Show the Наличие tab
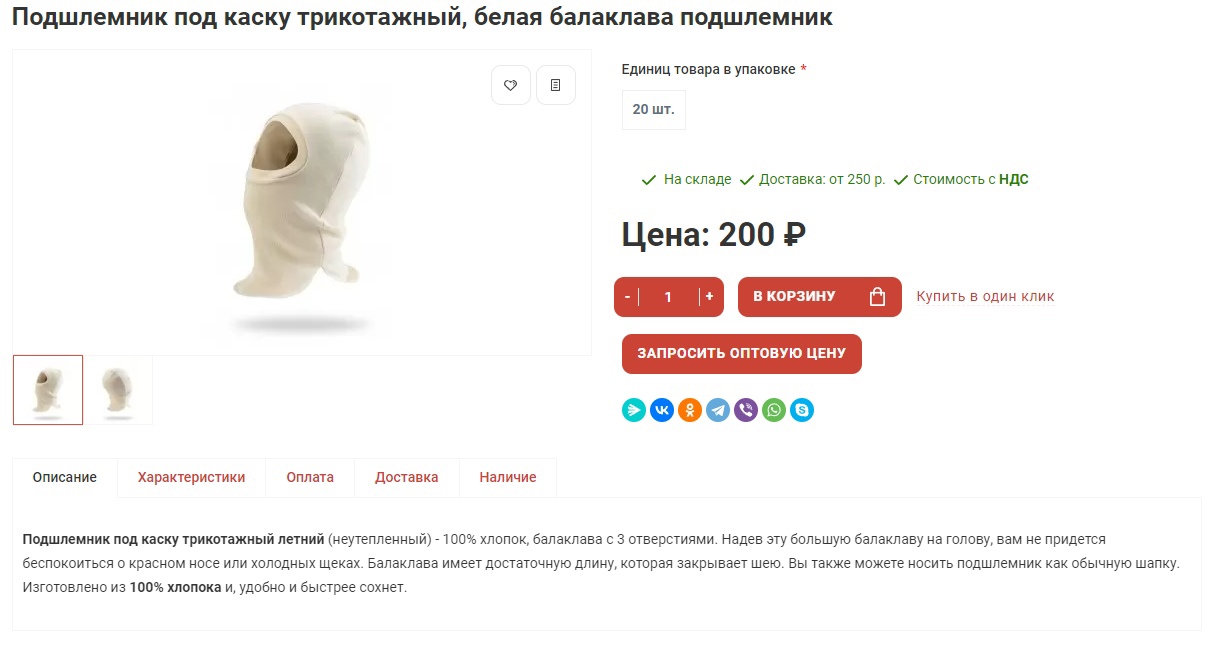1211x647 pixels. click(x=508, y=477)
